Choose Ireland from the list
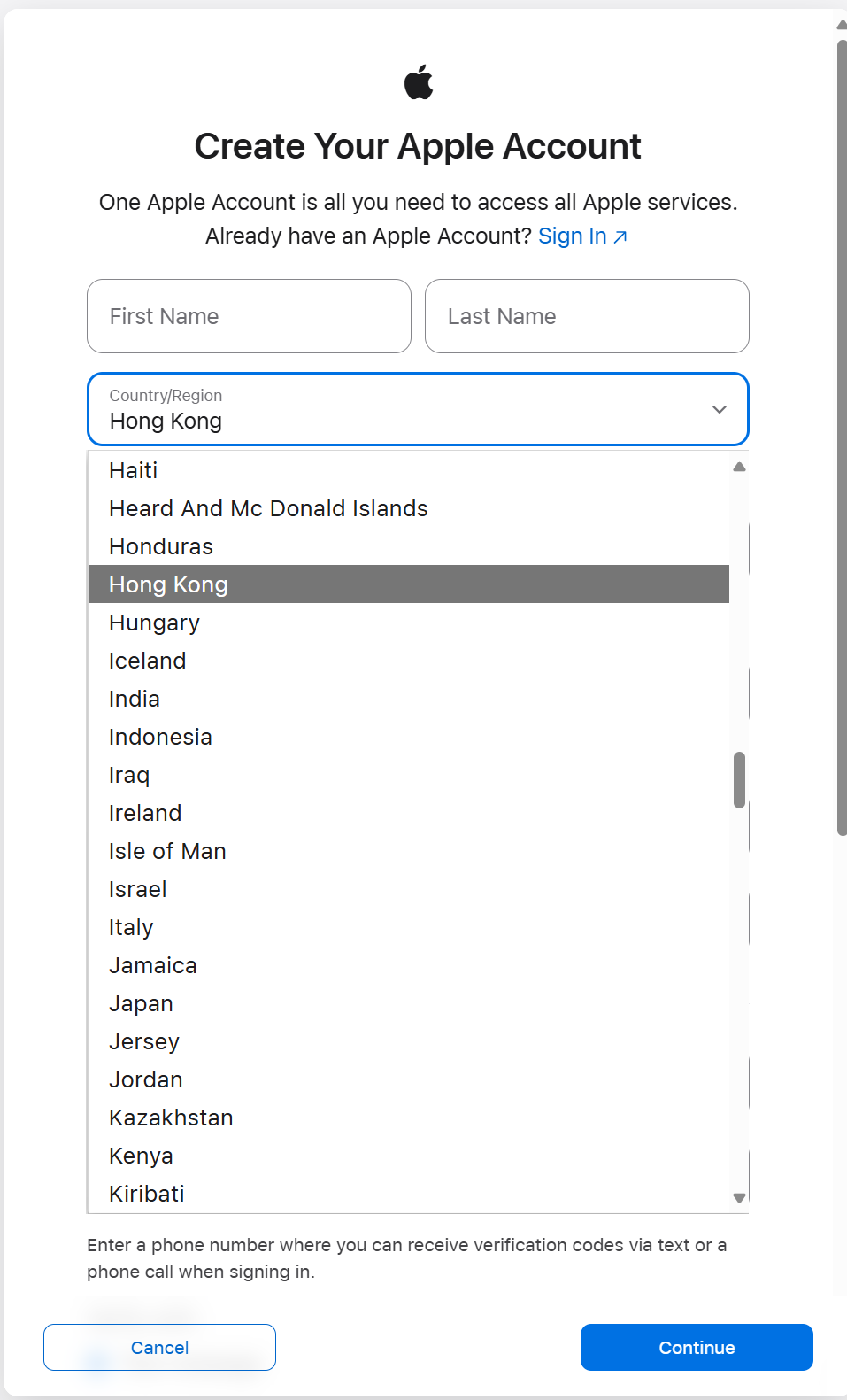The image size is (847, 1400). pyautogui.click(x=145, y=813)
